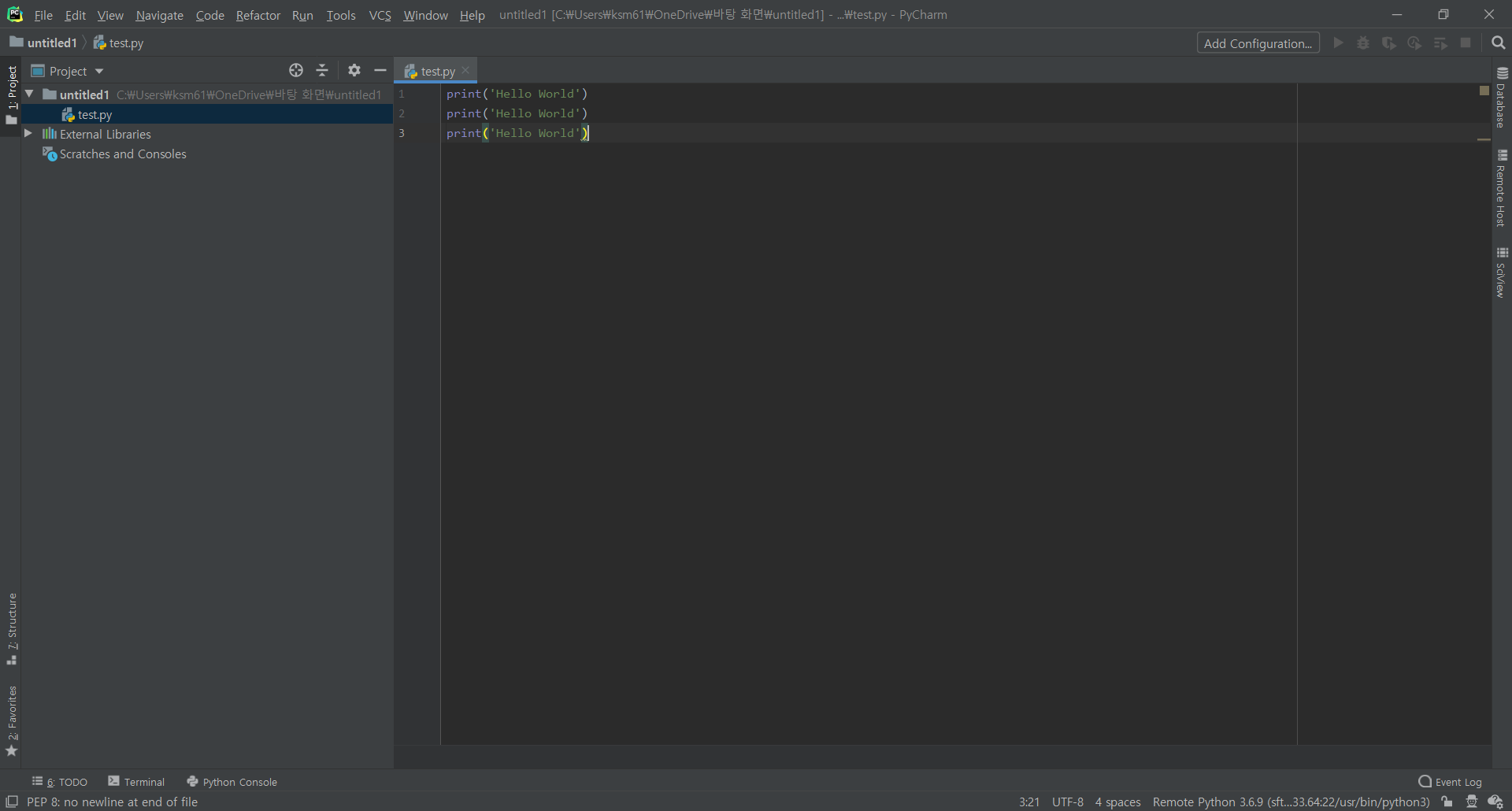Click the IDE help settings status icon
1512x811 pixels.
pyautogui.click(x=1495, y=802)
